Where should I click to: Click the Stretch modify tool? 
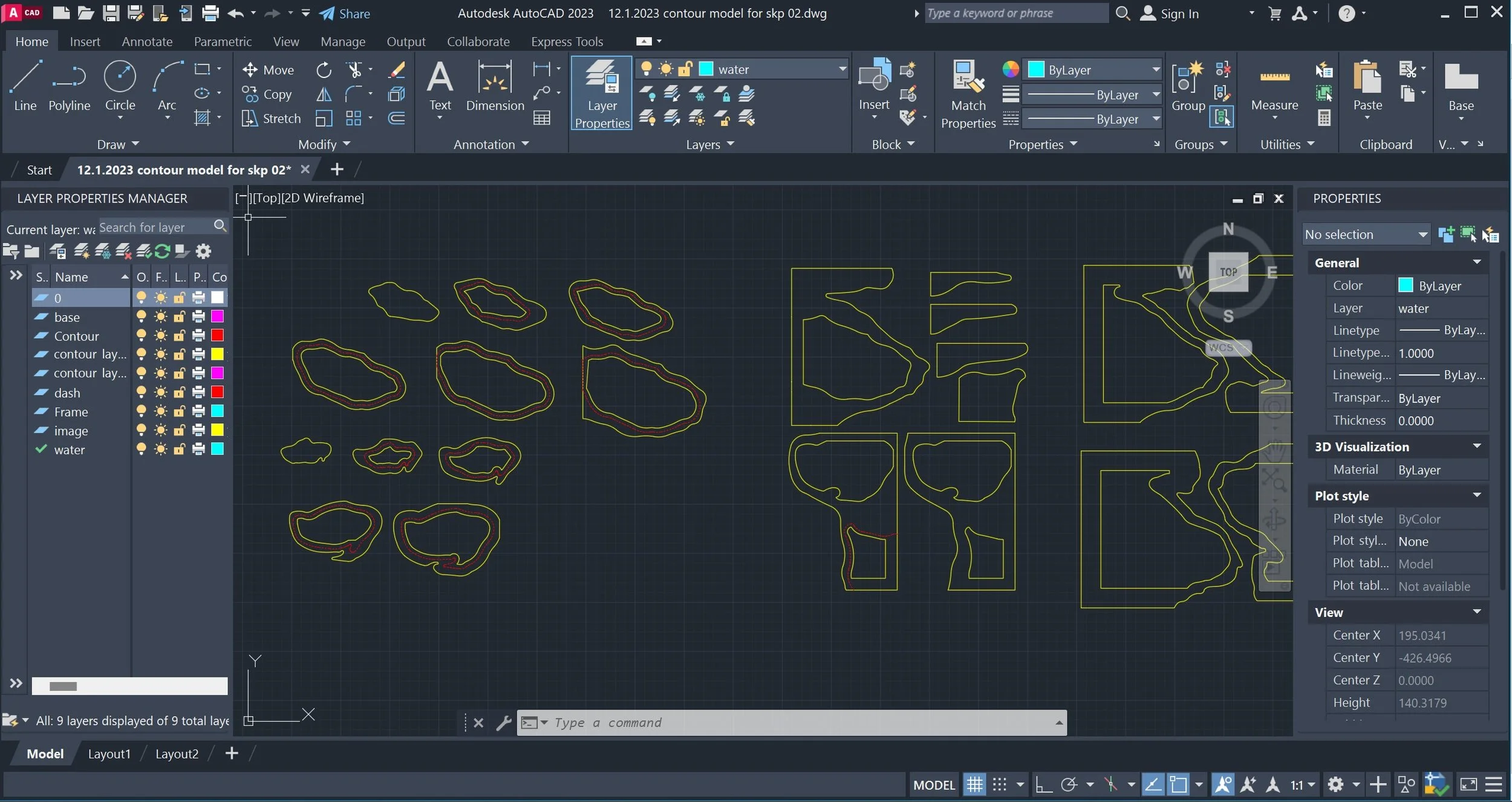pyautogui.click(x=271, y=119)
